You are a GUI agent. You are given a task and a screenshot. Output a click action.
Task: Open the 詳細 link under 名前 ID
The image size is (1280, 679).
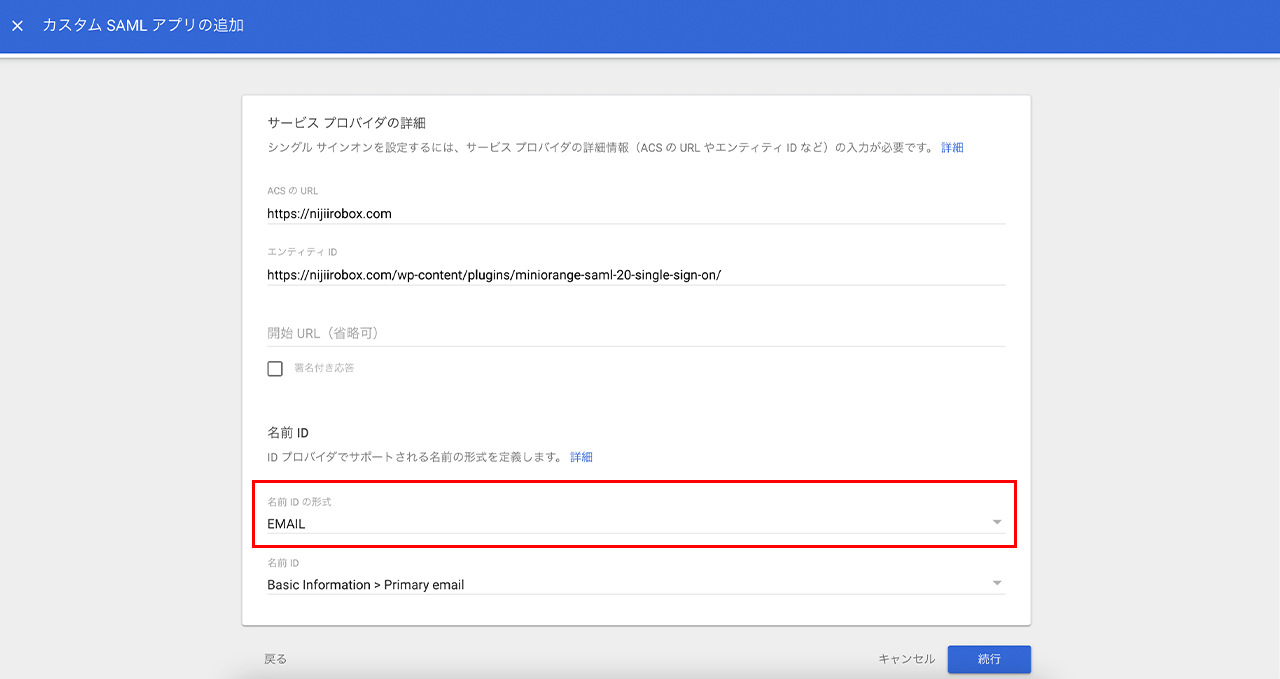point(581,457)
